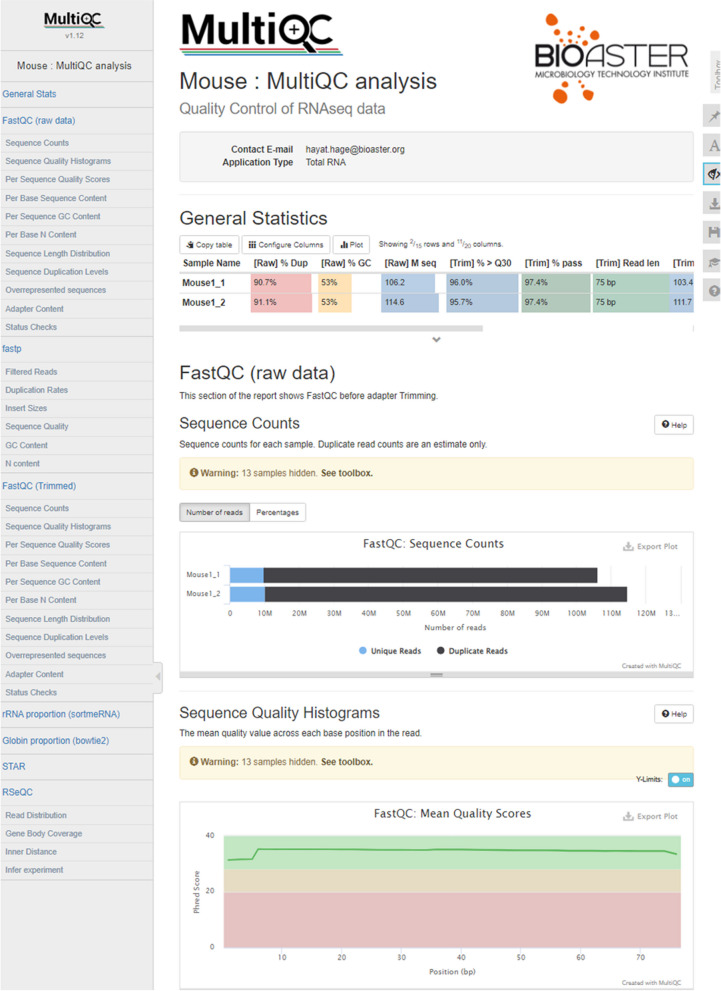Open the Rename samples 'A' tool

point(713,145)
